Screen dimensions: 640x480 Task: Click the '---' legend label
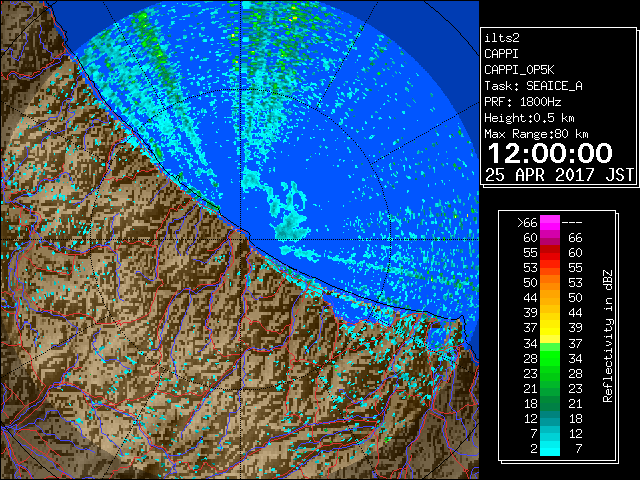click(x=572, y=223)
